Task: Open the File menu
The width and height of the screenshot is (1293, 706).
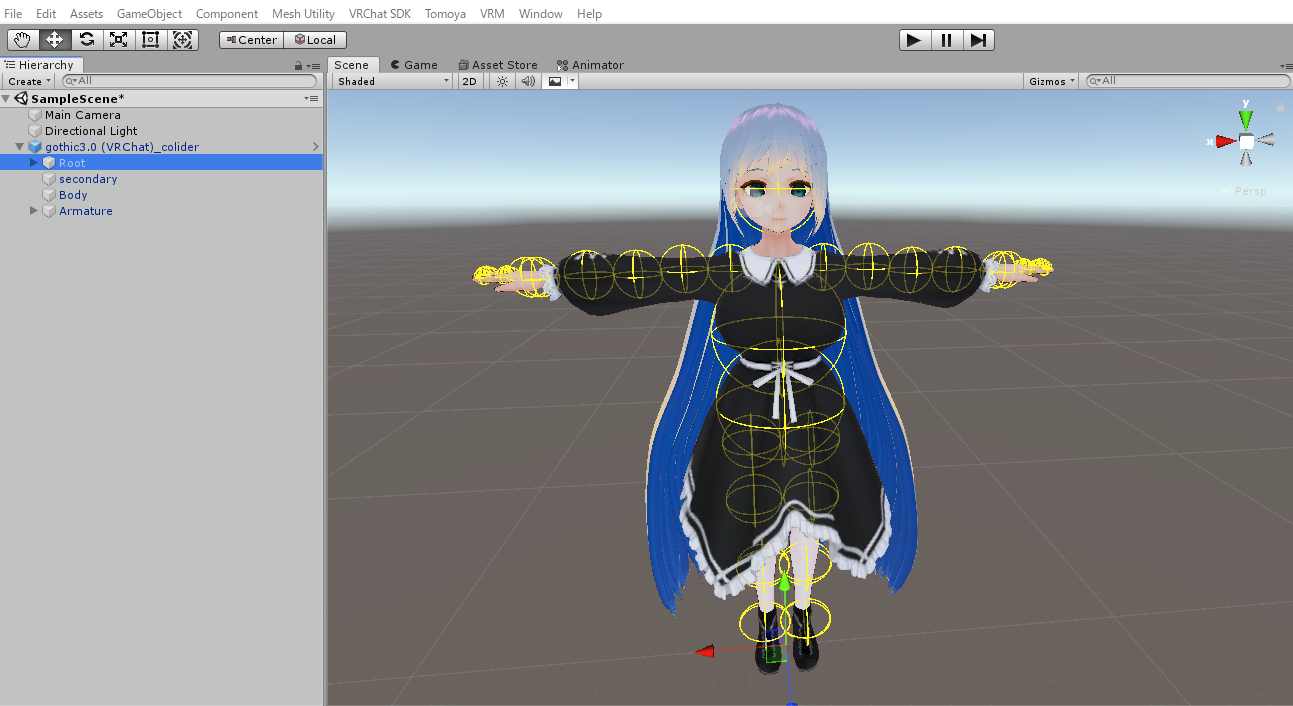Action: point(13,14)
